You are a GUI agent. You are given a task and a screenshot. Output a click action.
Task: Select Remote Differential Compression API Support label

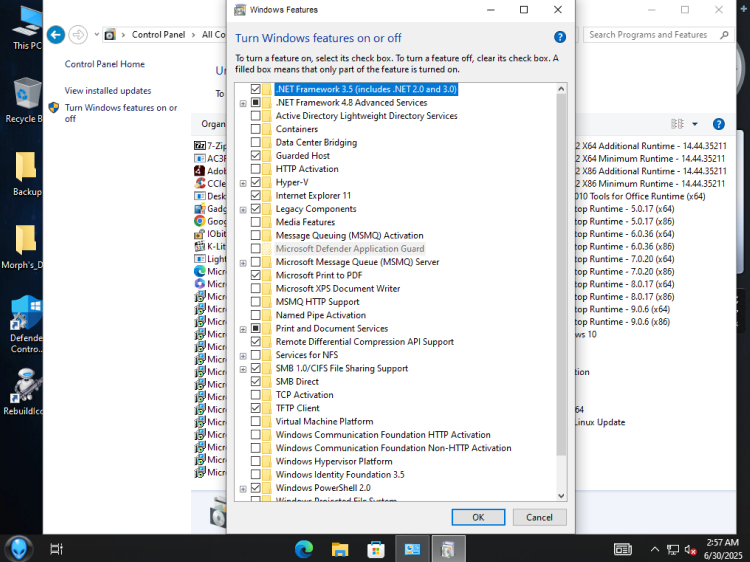(x=364, y=342)
